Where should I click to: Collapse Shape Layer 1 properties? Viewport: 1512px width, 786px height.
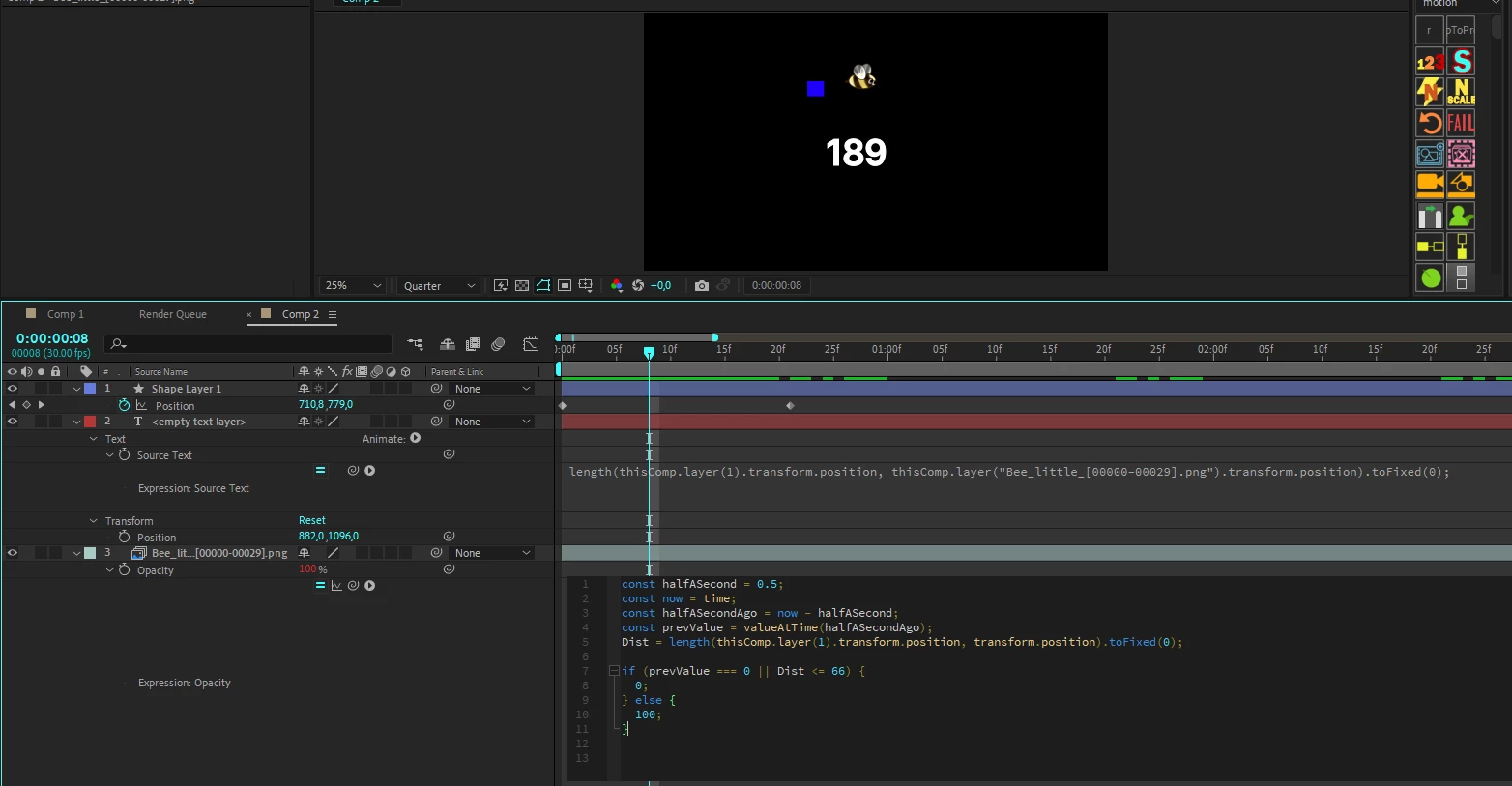[76, 389]
